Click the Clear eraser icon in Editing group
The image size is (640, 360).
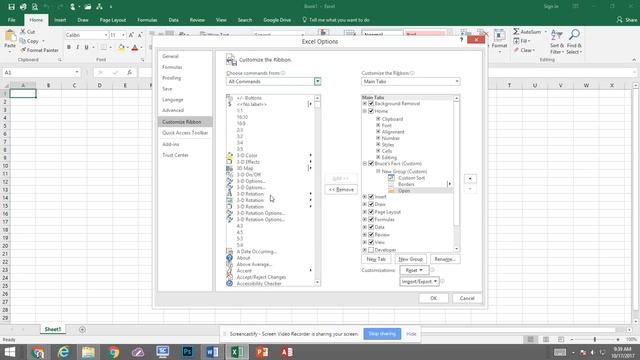[516, 50]
